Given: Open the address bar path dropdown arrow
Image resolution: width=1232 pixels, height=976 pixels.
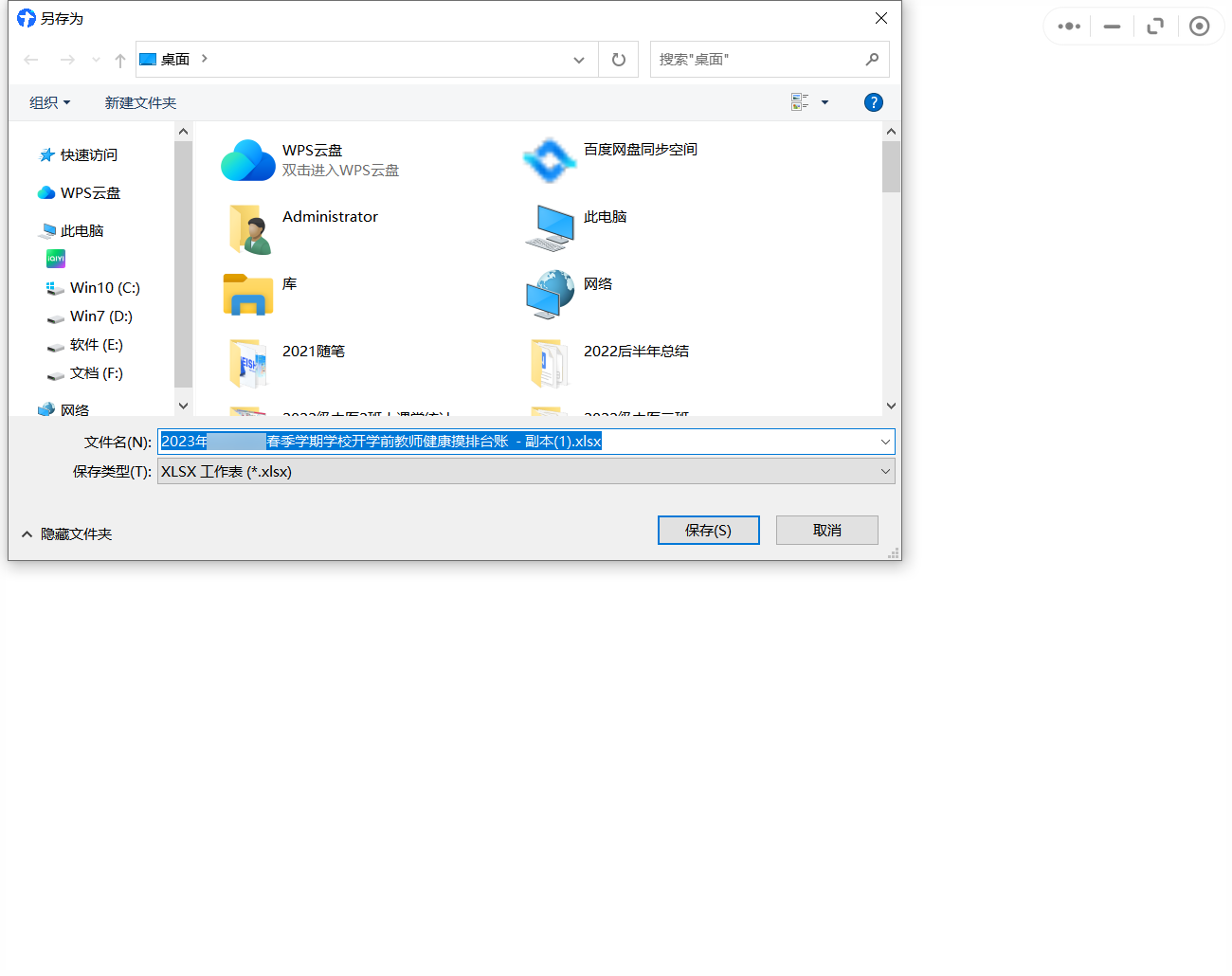Looking at the screenshot, I should point(579,60).
